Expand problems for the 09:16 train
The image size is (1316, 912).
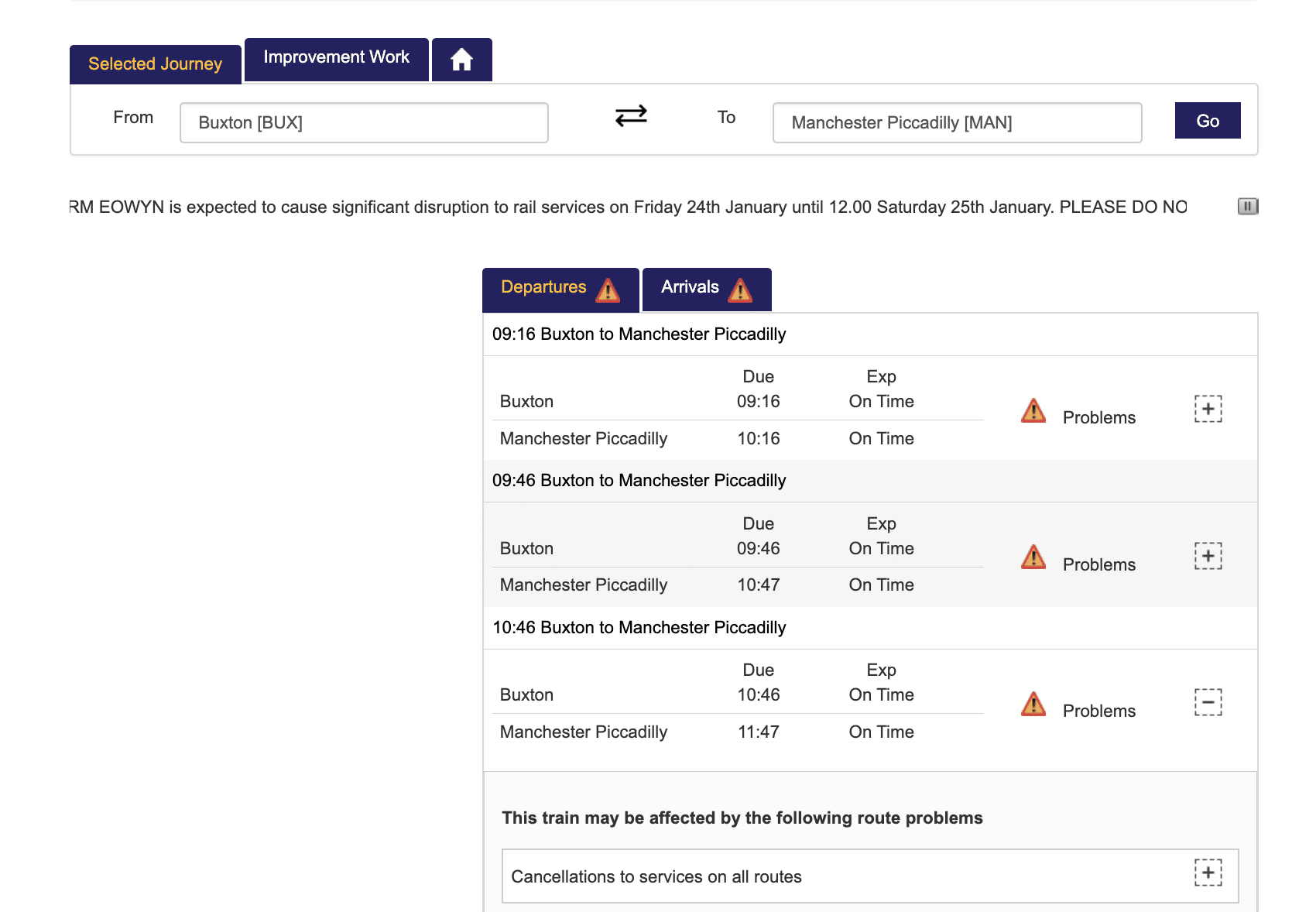click(x=1208, y=409)
